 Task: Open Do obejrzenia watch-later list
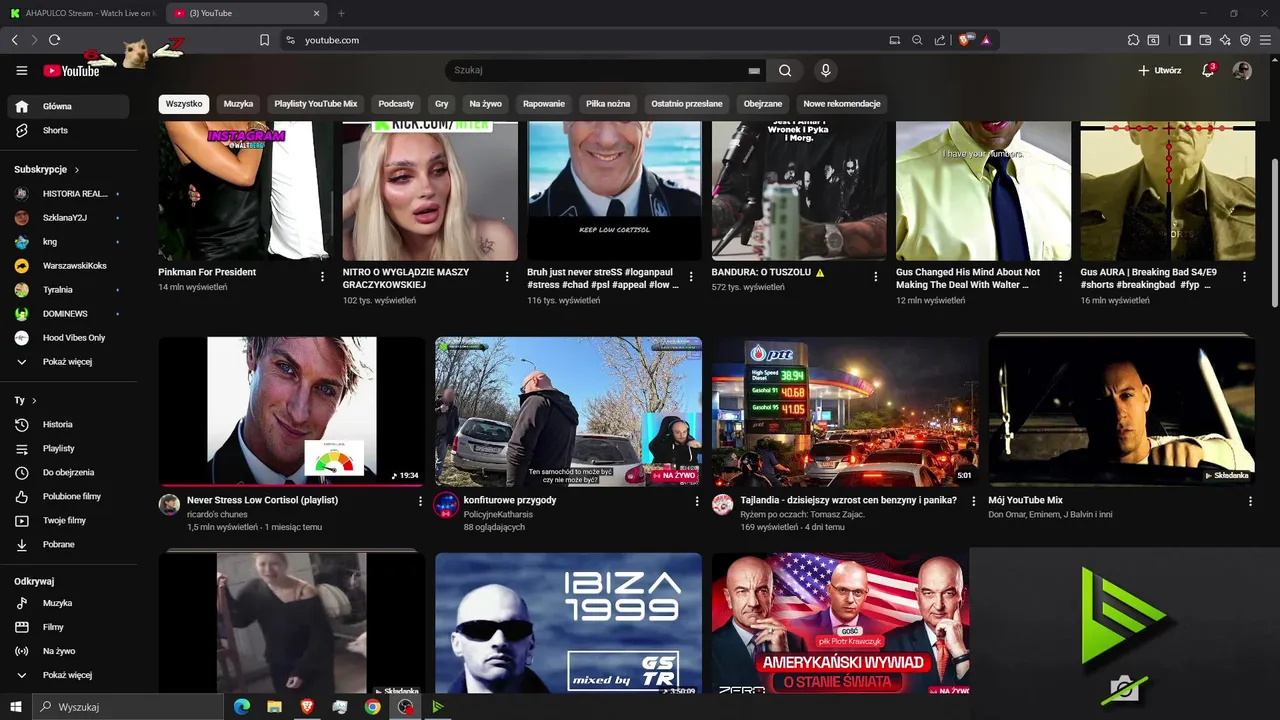coord(68,473)
